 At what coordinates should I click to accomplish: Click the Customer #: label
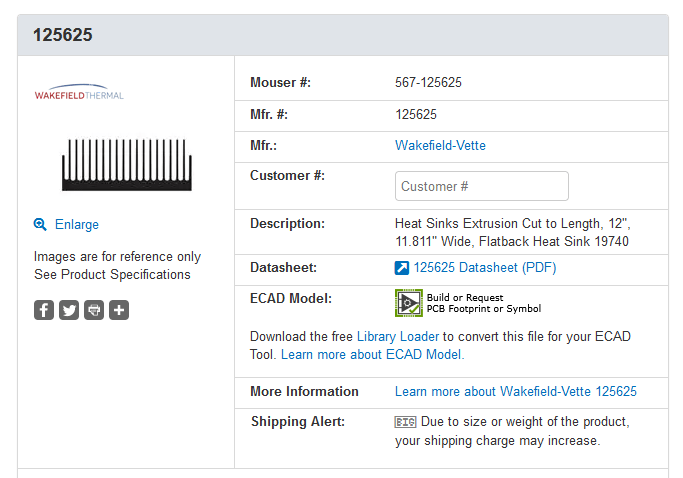click(x=287, y=176)
